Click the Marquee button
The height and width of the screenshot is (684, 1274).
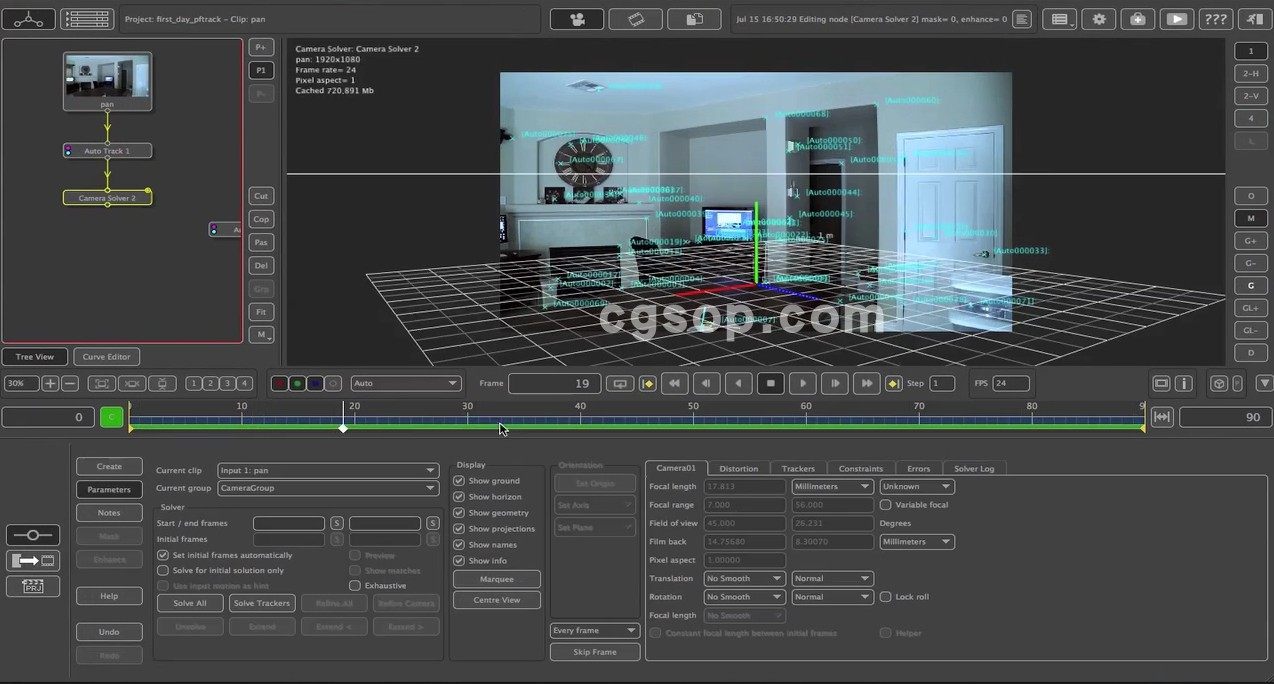[x=497, y=579]
